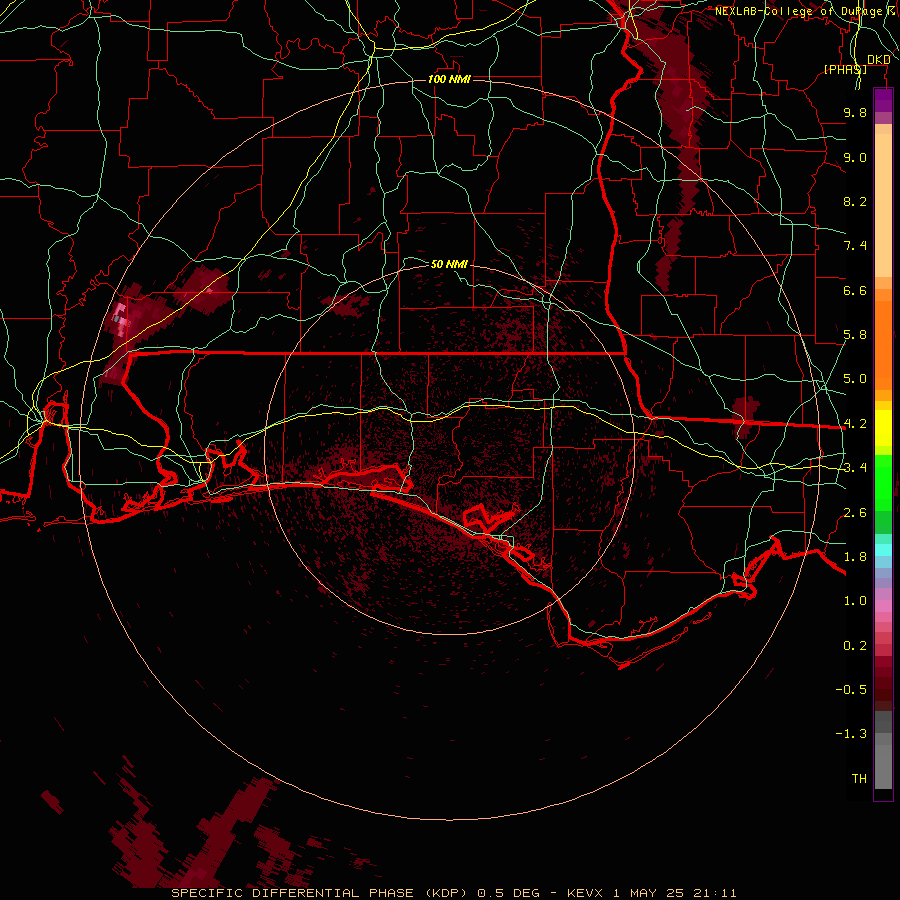This screenshot has height=900, width=900.
Task: Click the 4.2 value on the color scale
Action: pyautogui.click(x=855, y=424)
